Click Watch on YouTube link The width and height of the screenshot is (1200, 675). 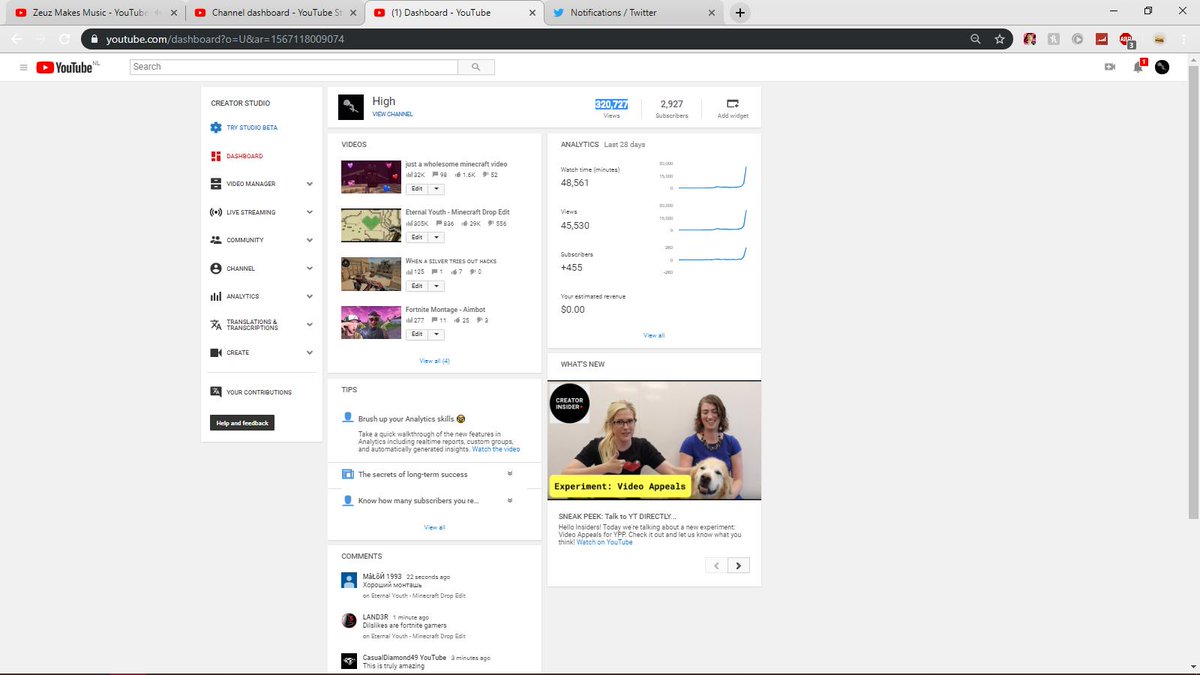point(605,542)
